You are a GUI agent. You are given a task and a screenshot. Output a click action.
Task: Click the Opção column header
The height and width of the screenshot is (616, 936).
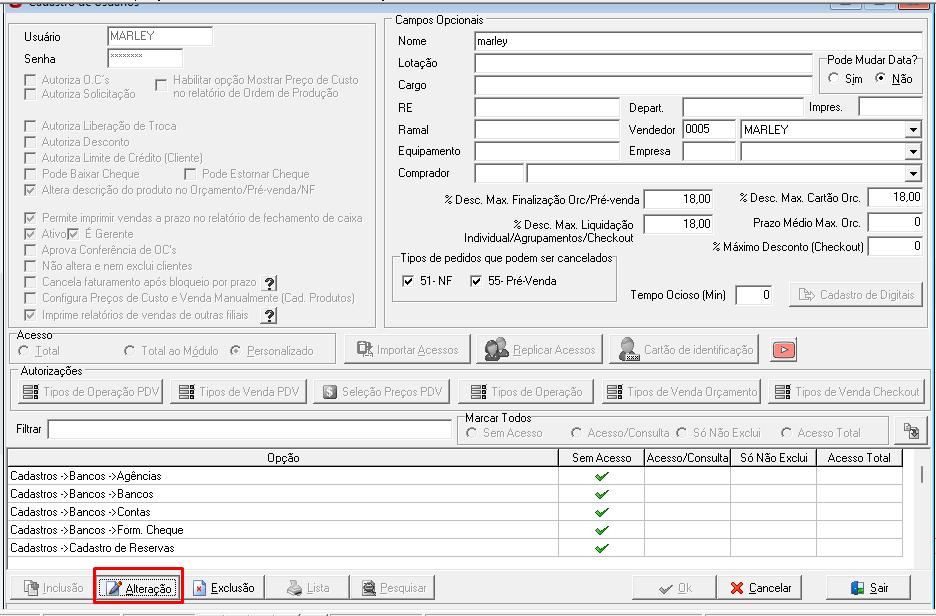tap(283, 458)
